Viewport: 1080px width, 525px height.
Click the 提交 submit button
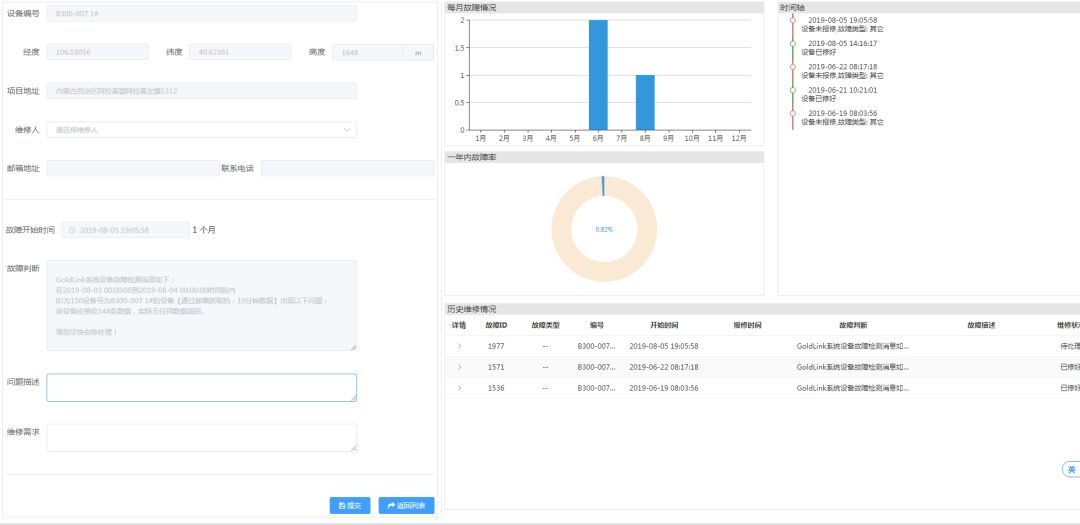350,506
